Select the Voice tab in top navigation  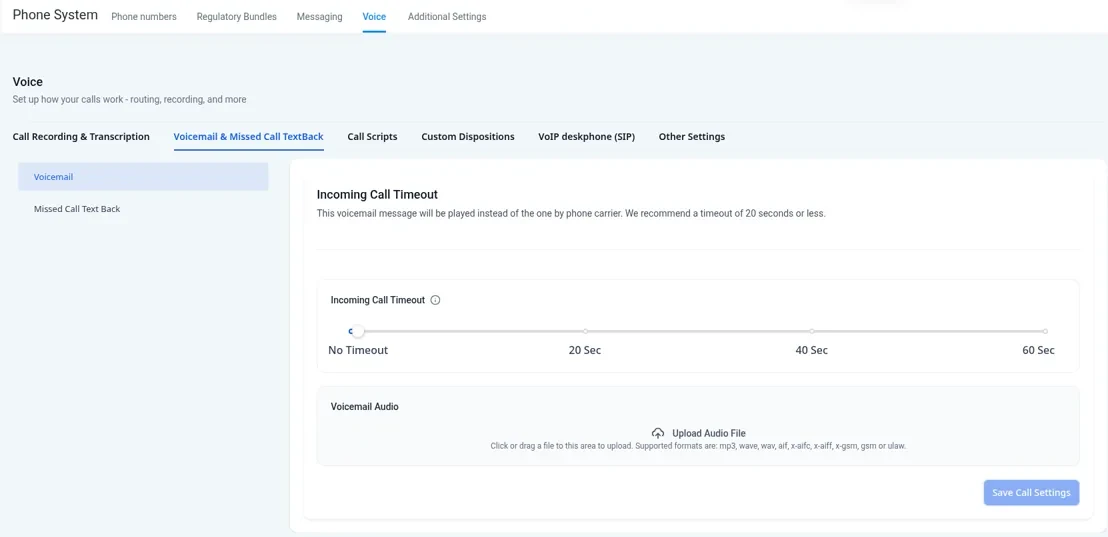374,16
